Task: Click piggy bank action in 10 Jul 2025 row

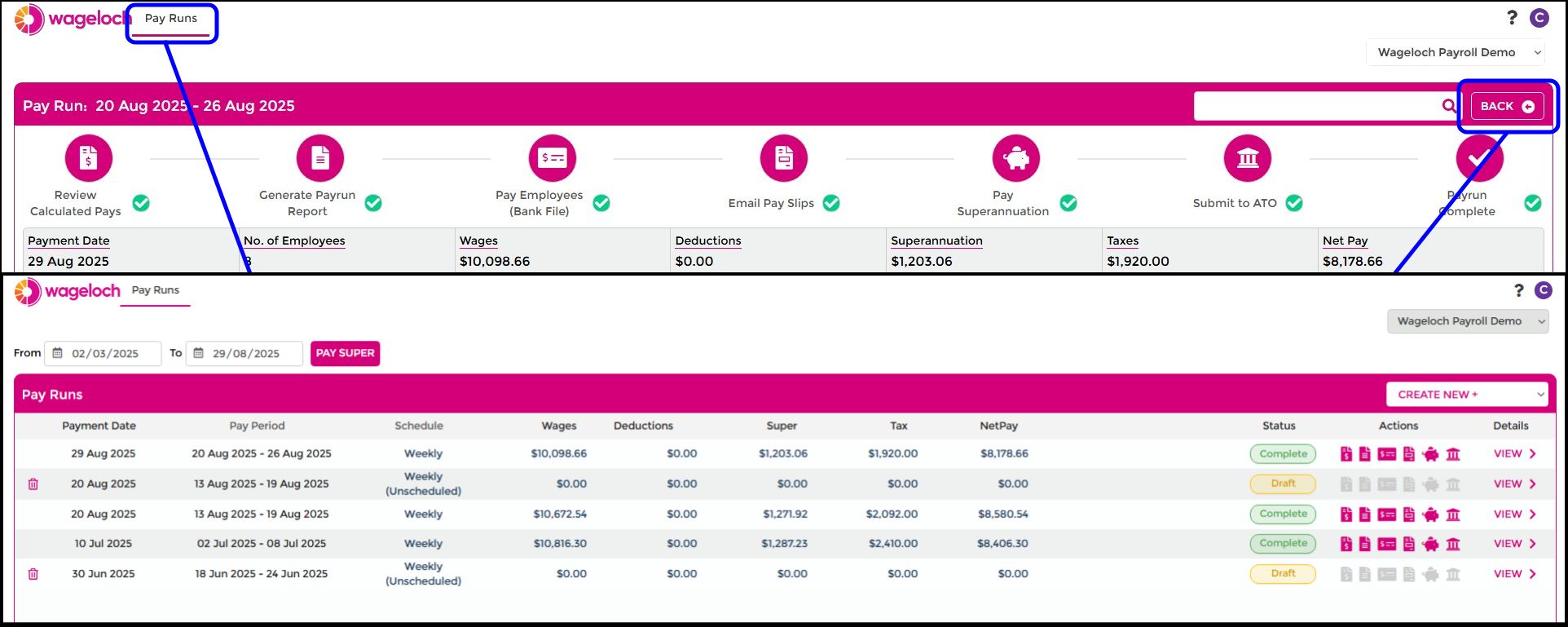Action: click(1430, 544)
